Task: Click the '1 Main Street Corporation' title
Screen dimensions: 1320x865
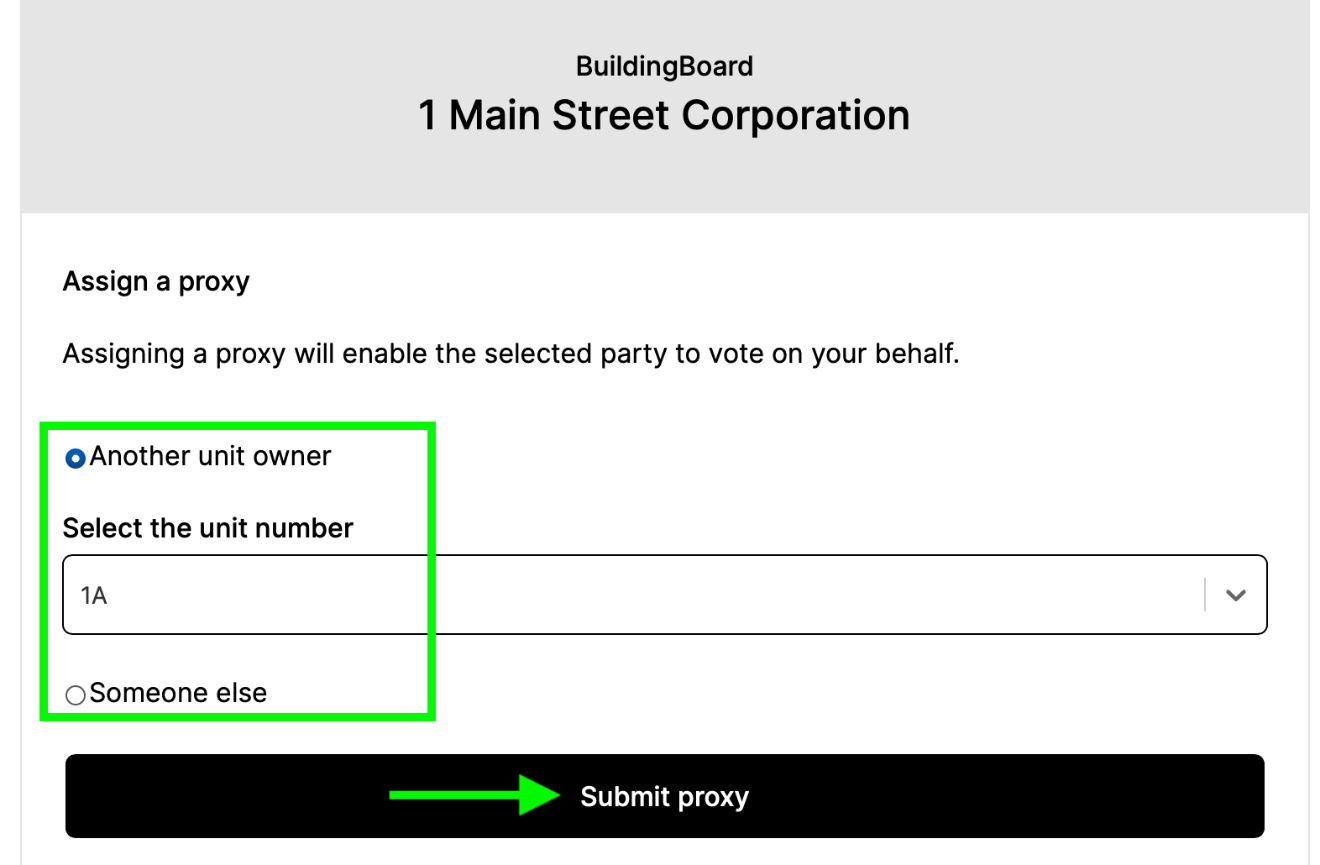Action: [x=664, y=114]
